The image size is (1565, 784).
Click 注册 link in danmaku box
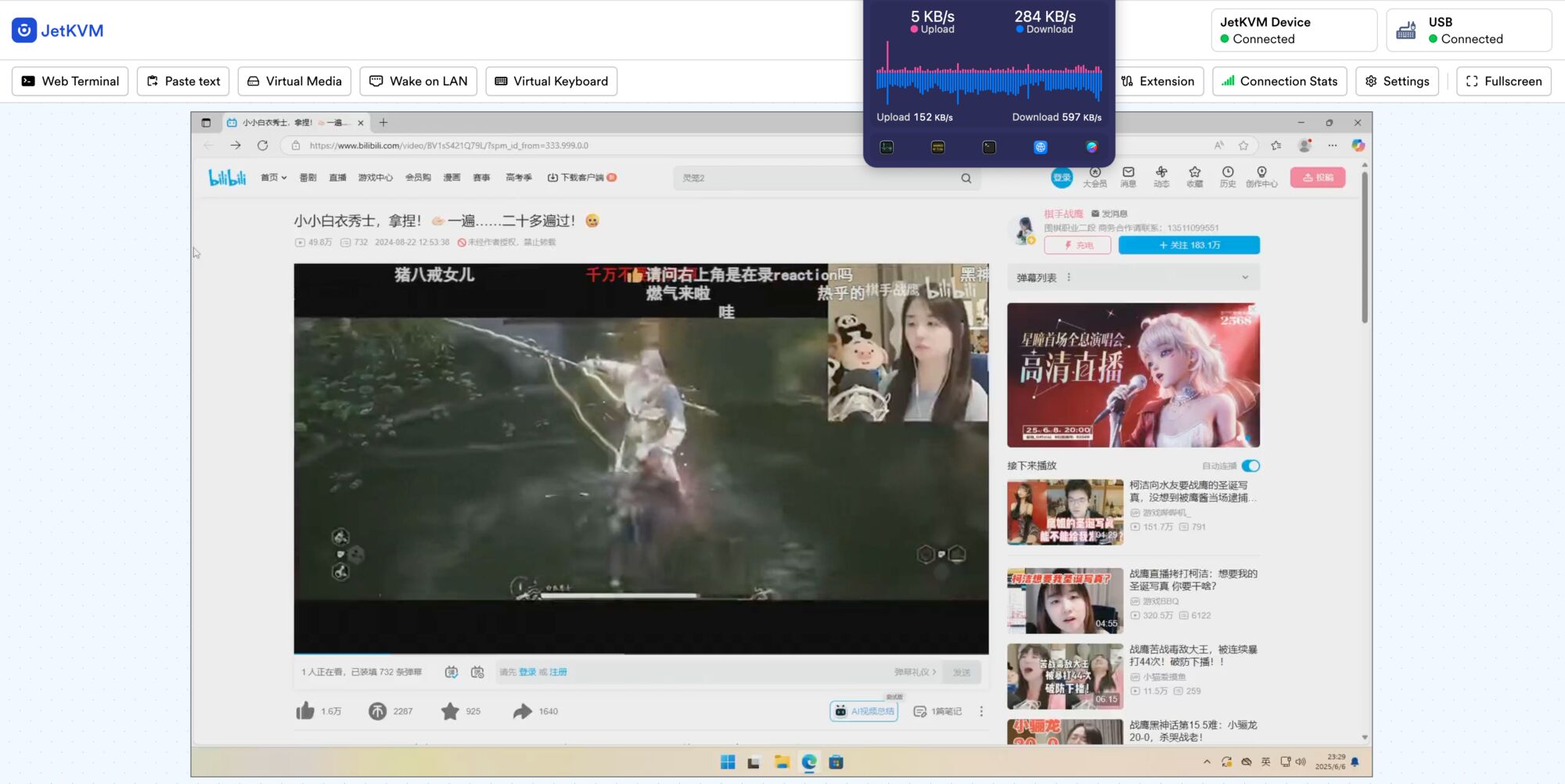(558, 672)
